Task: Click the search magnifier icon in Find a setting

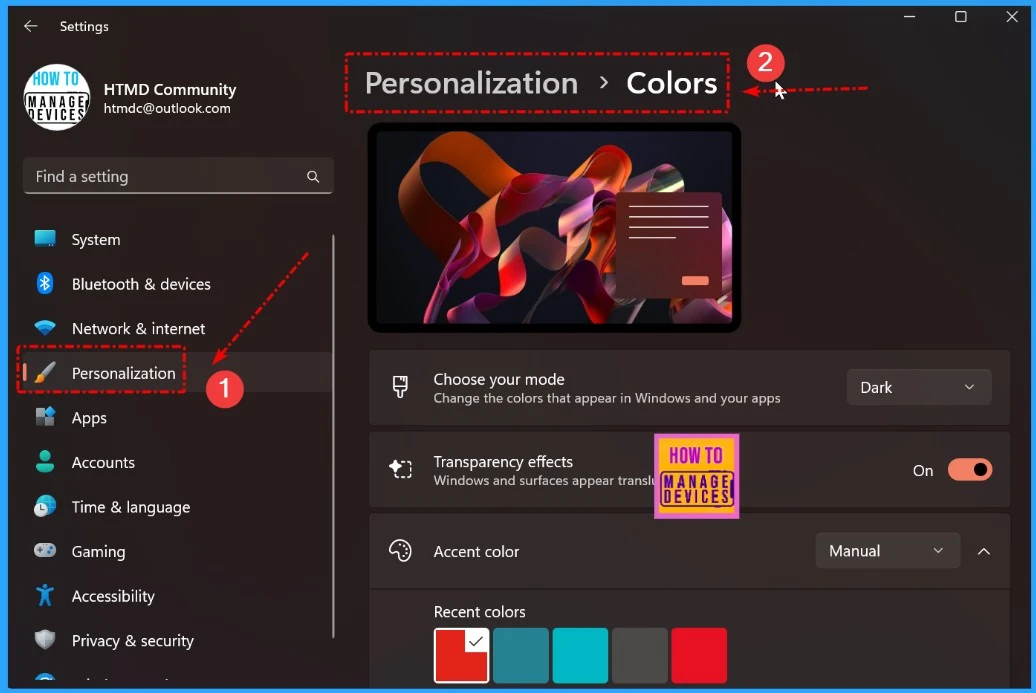Action: pos(313,176)
